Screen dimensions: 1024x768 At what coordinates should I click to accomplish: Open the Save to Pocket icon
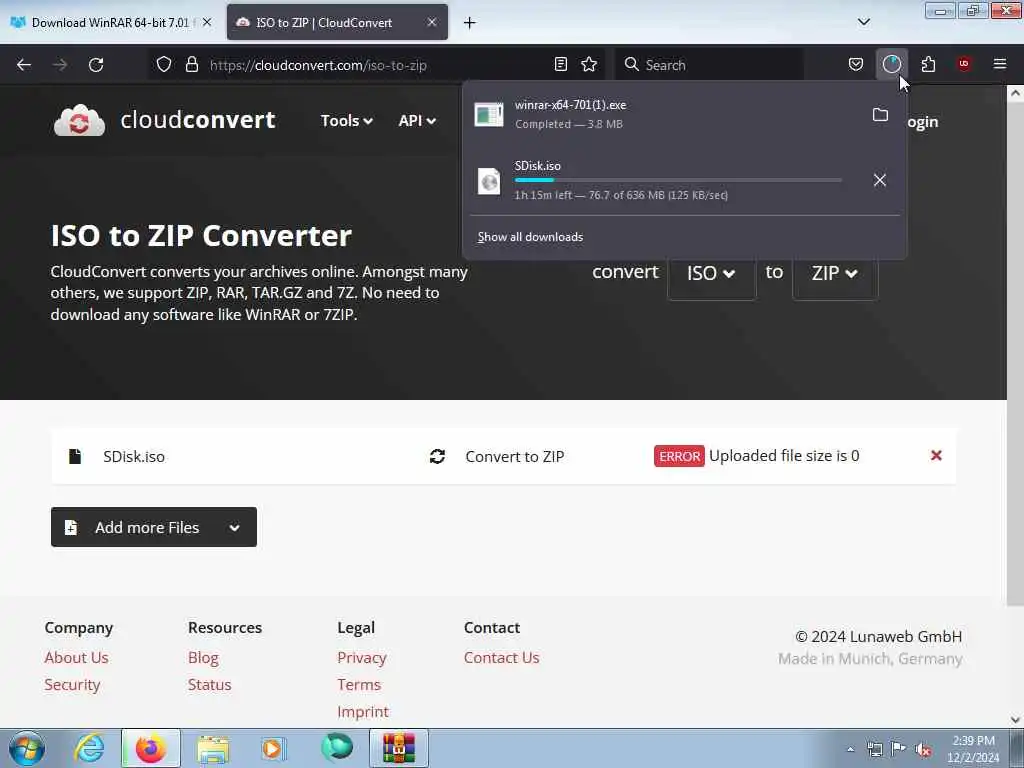coord(856,64)
